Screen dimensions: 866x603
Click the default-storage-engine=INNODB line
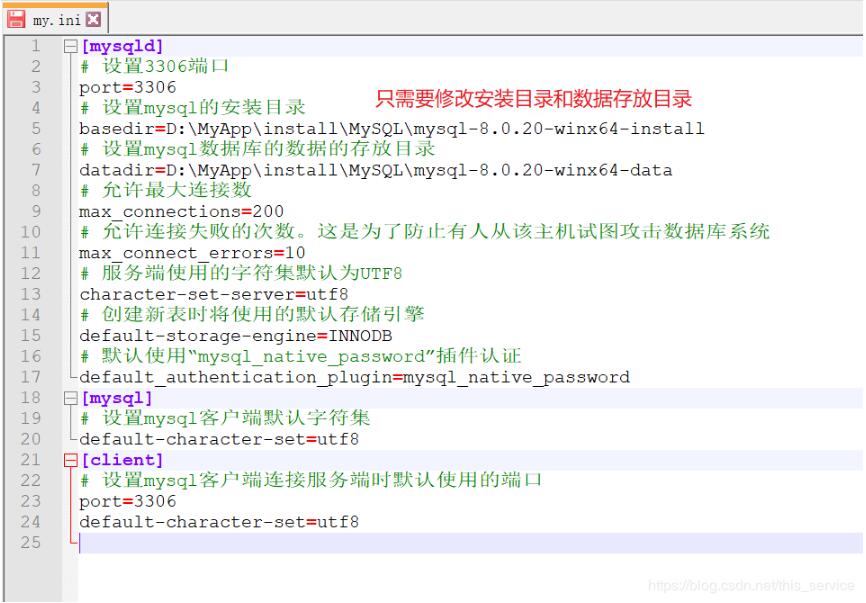236,336
